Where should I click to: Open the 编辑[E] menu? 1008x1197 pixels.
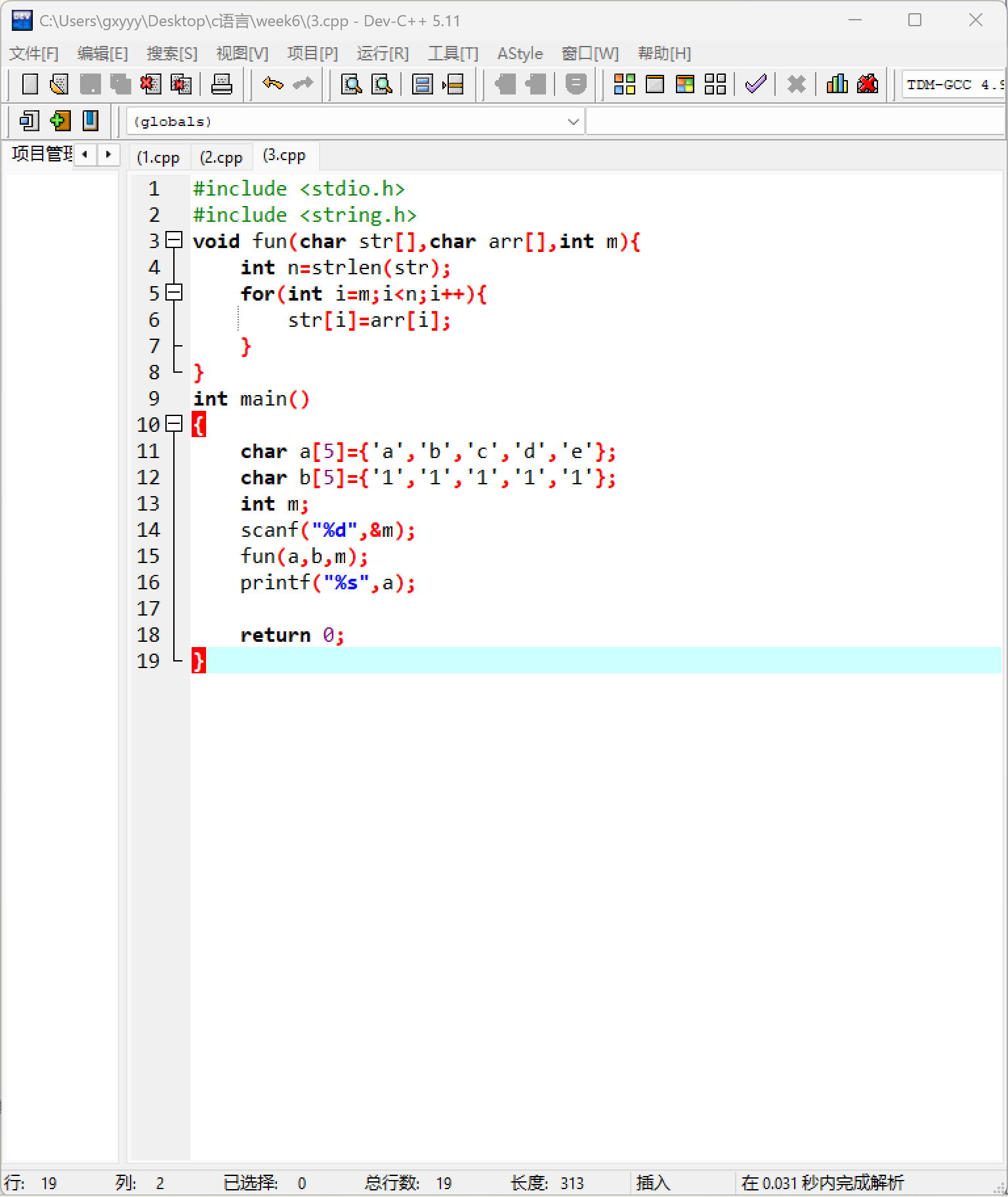(x=102, y=53)
